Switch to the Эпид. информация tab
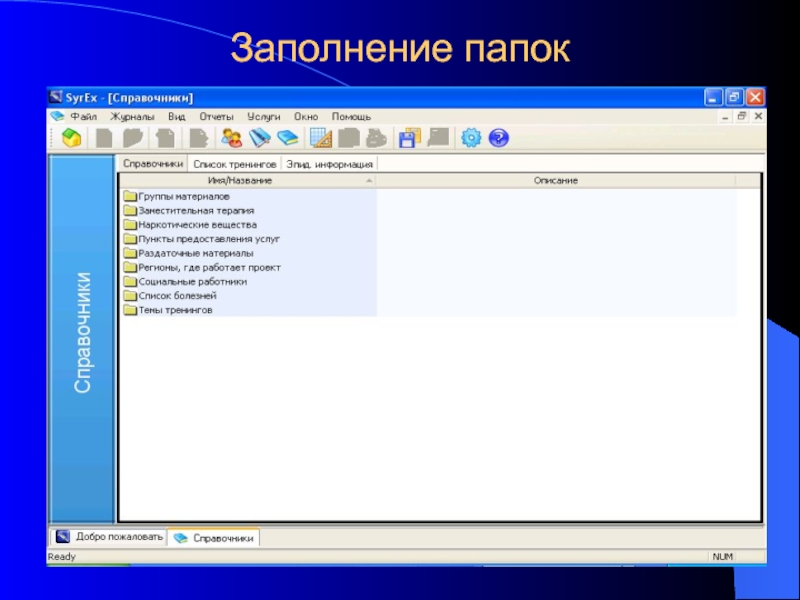The width and height of the screenshot is (800, 600). [329, 164]
